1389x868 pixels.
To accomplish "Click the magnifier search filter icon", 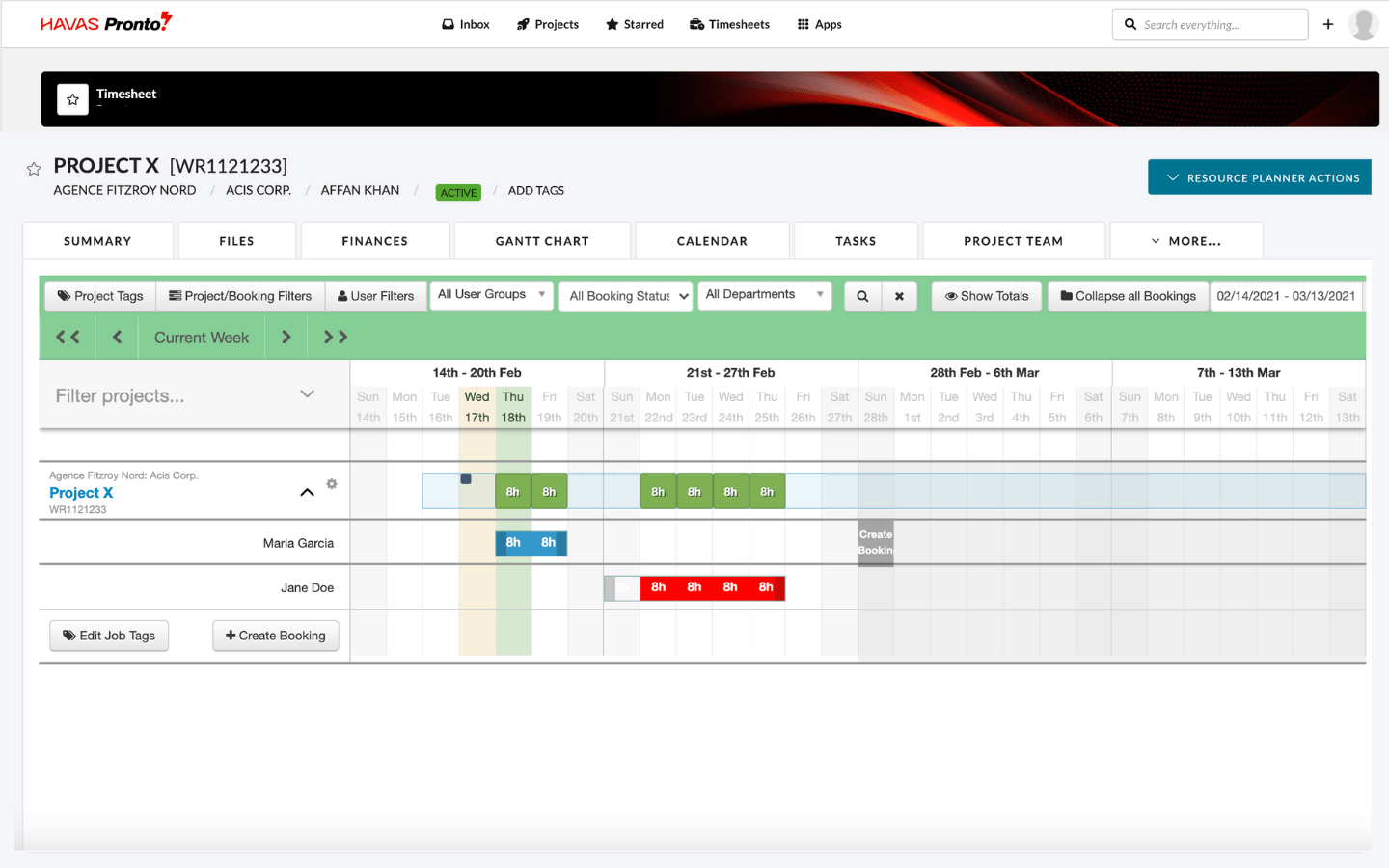I will coord(862,296).
